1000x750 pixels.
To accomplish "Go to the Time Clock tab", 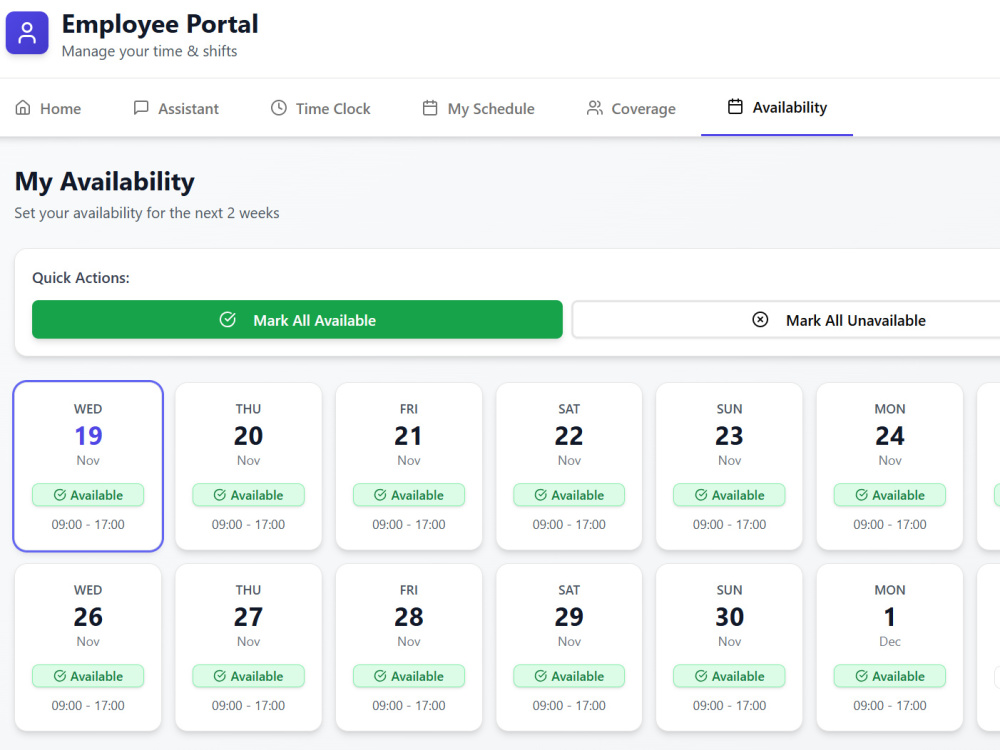I will click(x=321, y=108).
